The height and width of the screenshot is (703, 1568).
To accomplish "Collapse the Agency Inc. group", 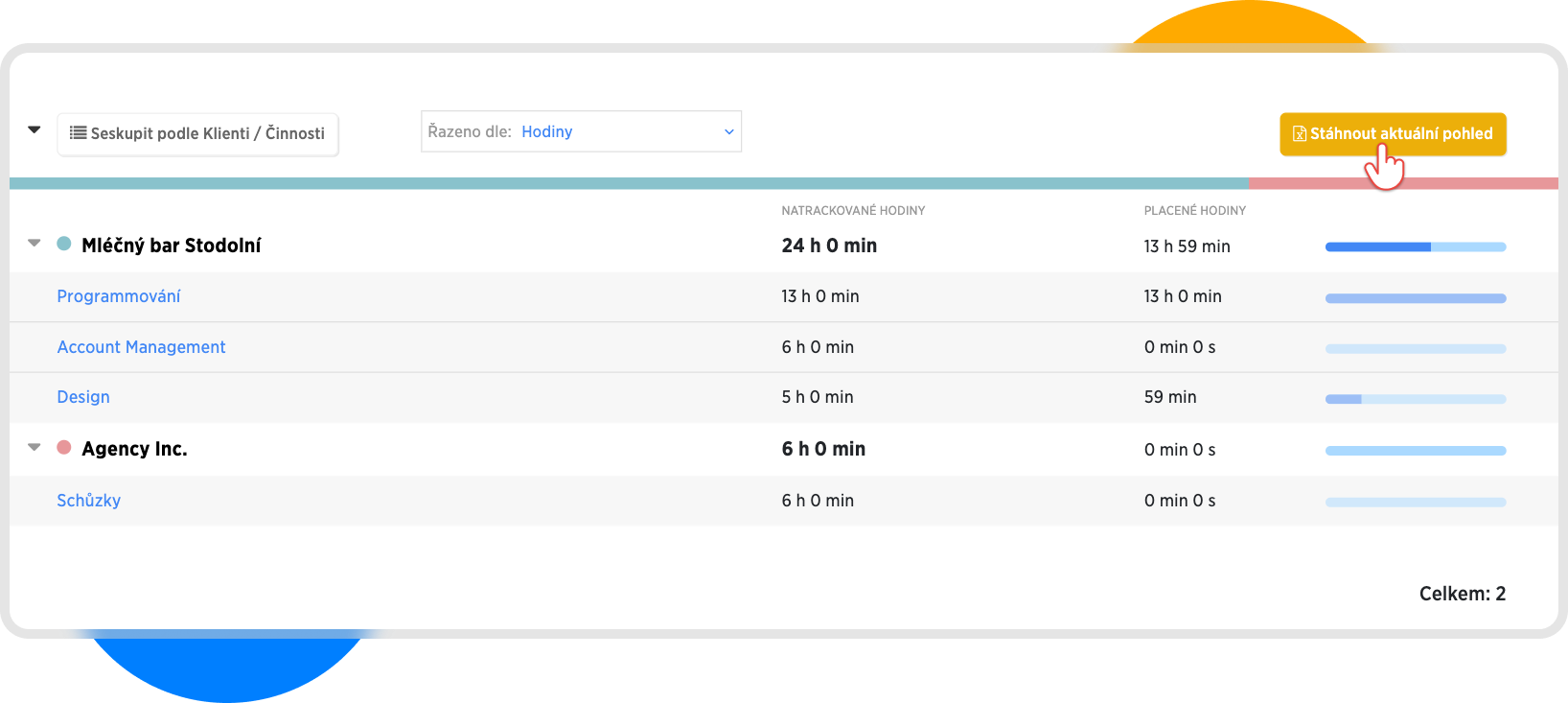I will [x=35, y=448].
